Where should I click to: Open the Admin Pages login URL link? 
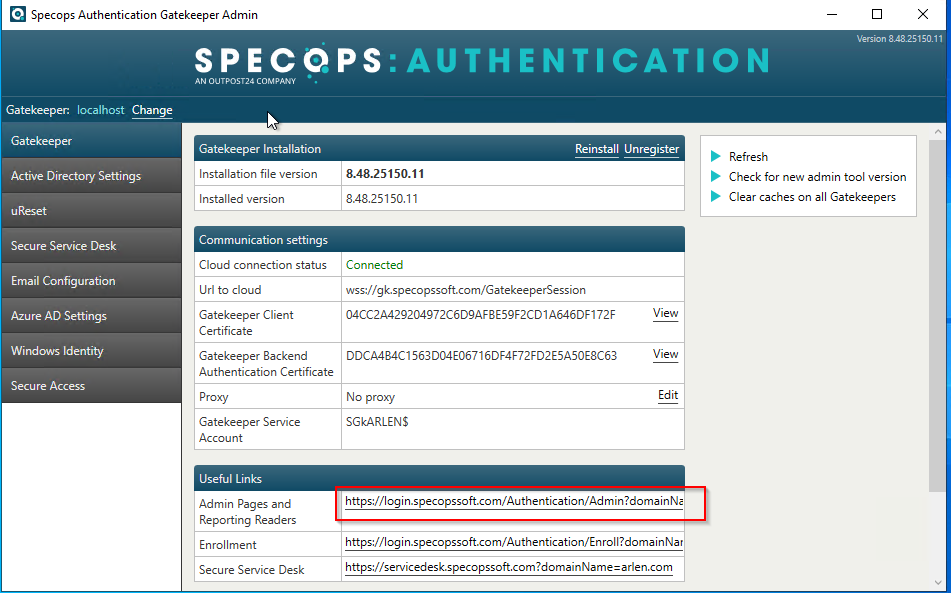click(x=514, y=501)
